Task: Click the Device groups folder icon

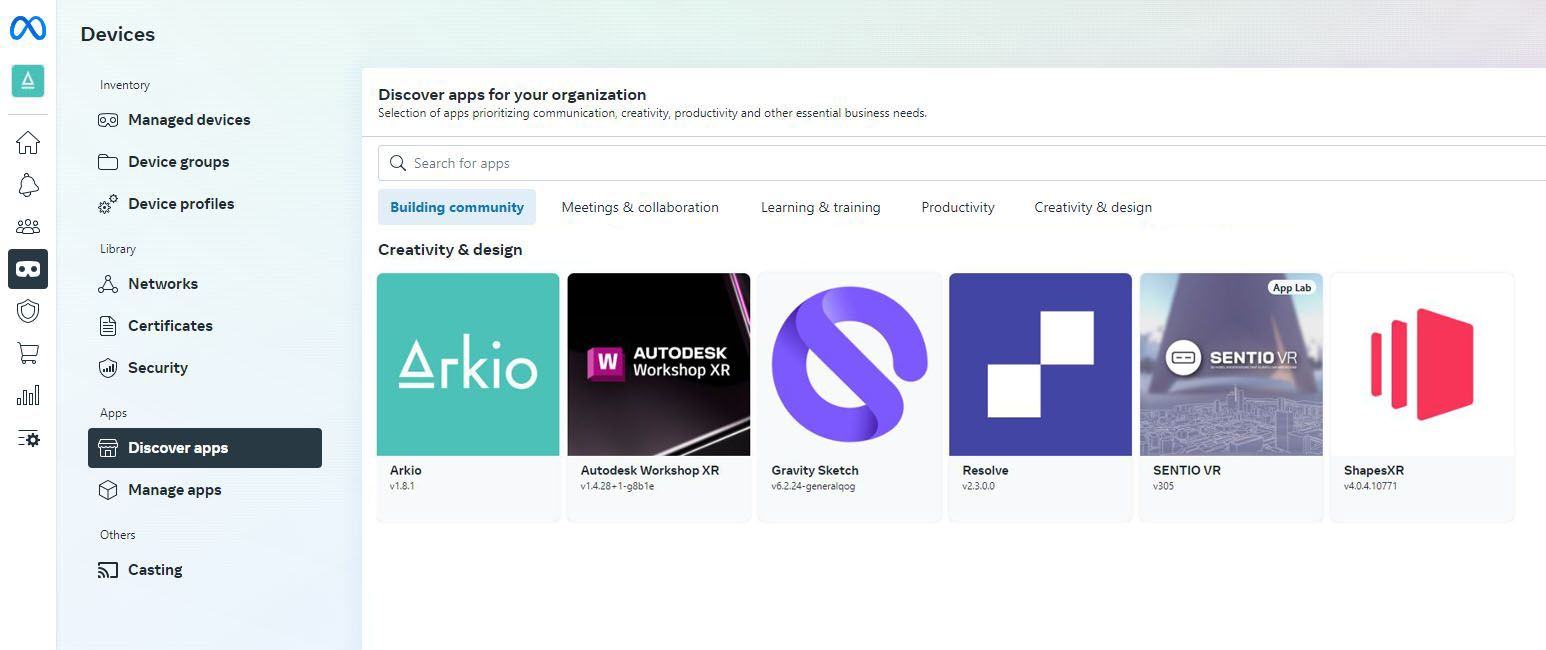Action: point(108,162)
